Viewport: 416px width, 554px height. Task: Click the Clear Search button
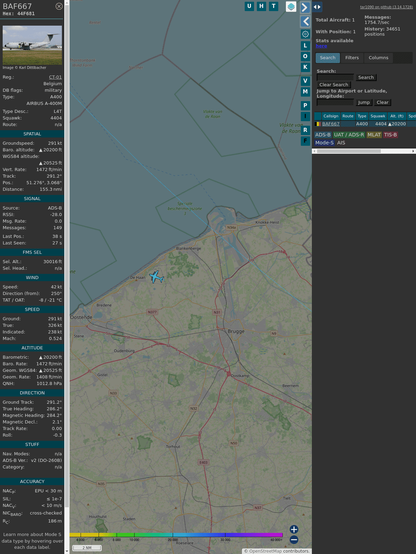click(x=333, y=84)
